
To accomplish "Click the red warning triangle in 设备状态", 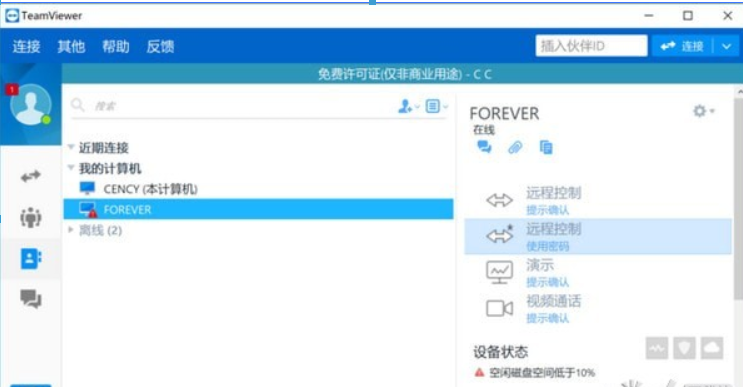I will point(480,372).
